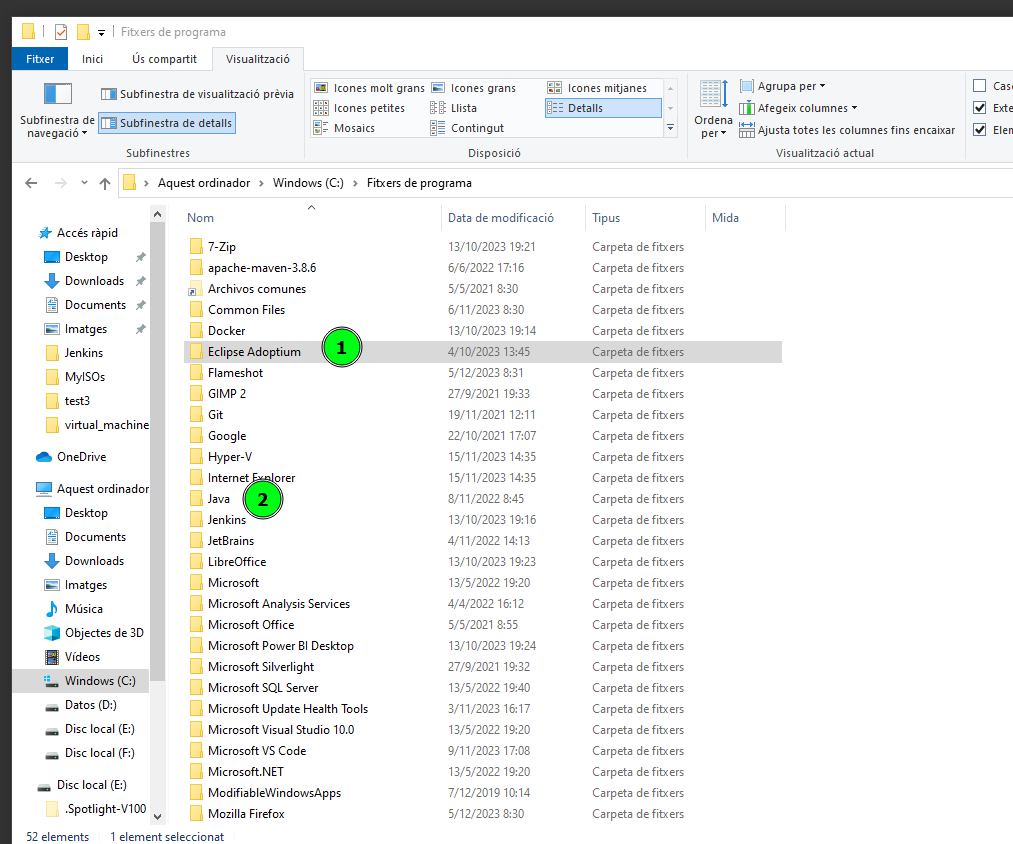Image resolution: width=1013 pixels, height=844 pixels.
Task: Switch to the Inici tab
Action: (92, 59)
